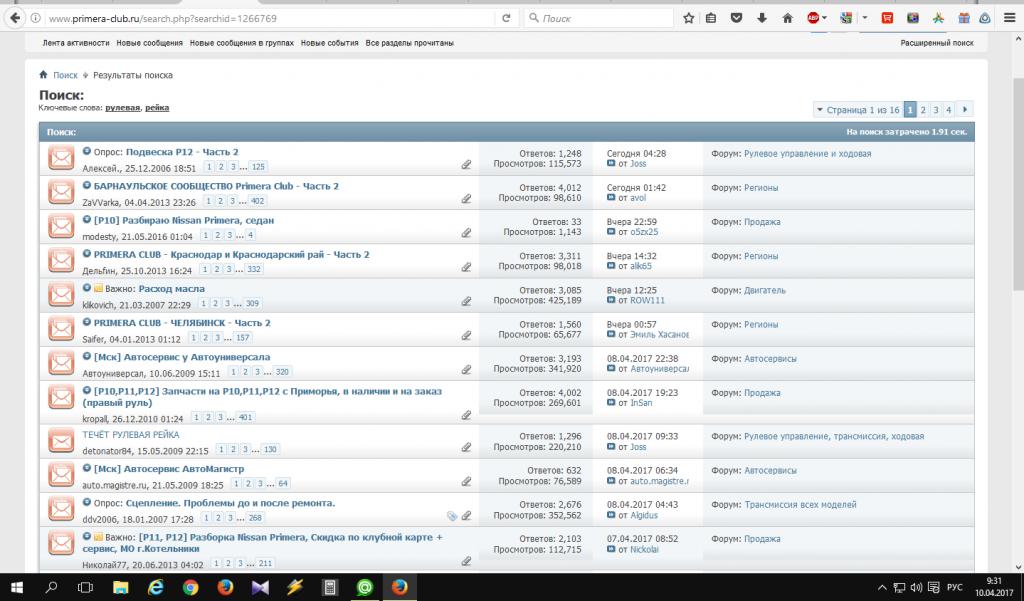Open profile of user avol
Image resolution: width=1024 pixels, height=601 pixels.
tap(638, 197)
